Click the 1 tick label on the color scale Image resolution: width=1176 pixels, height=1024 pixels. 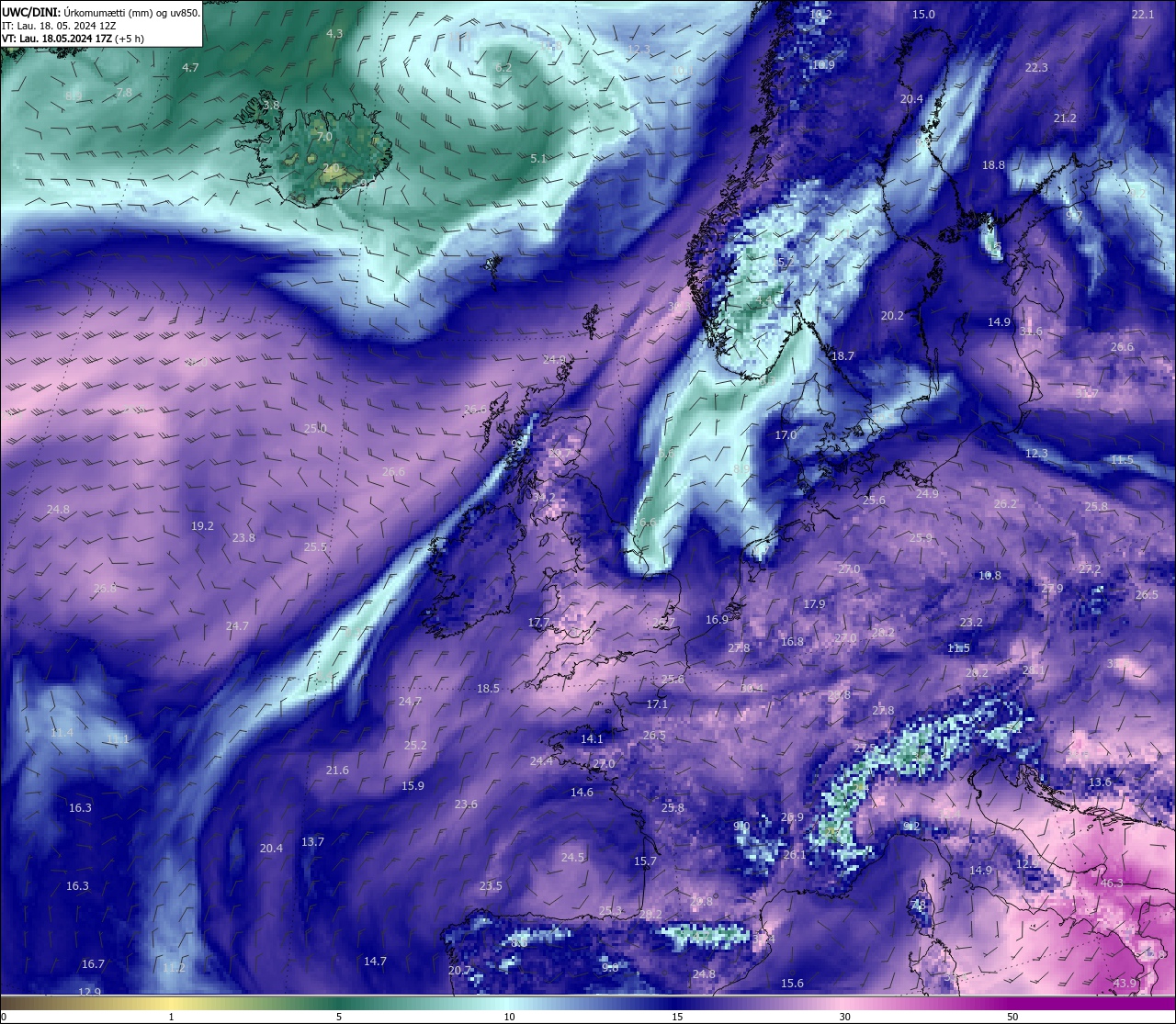coord(171,1017)
